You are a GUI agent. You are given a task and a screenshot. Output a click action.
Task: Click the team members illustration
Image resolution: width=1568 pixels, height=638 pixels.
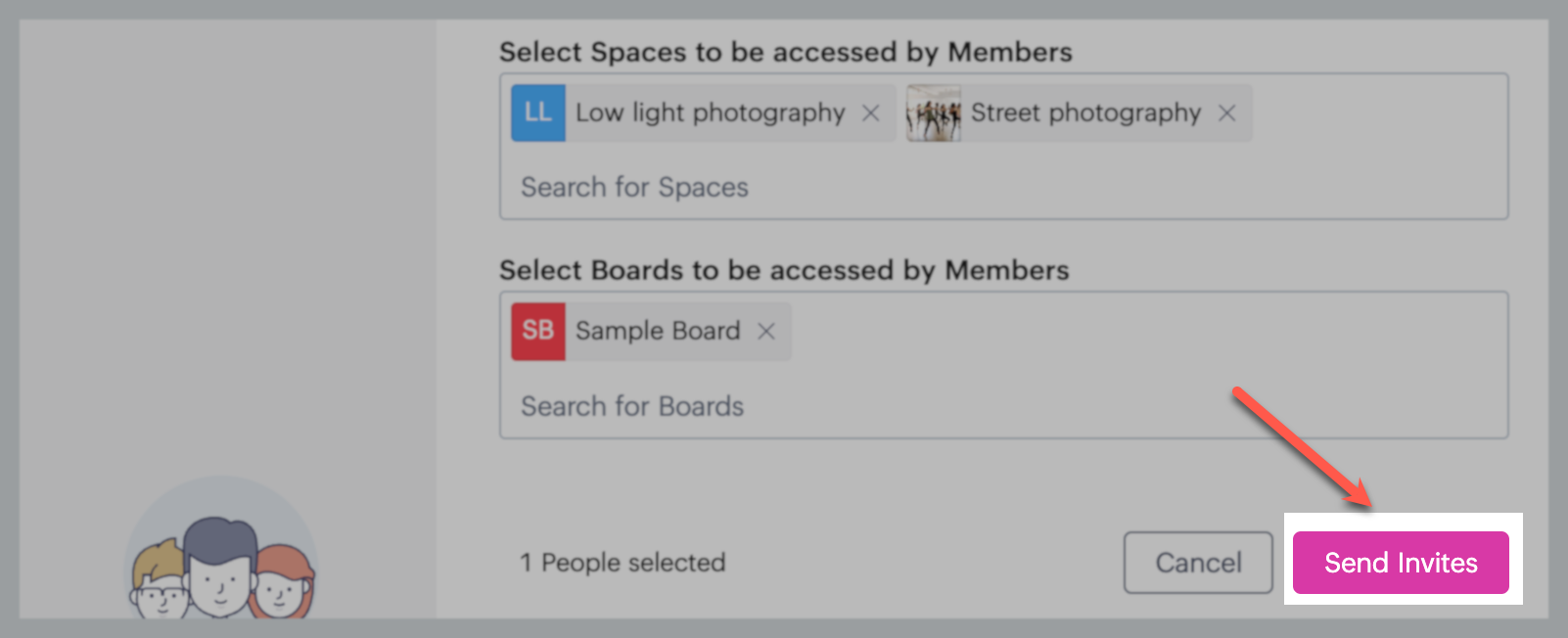tap(221, 558)
